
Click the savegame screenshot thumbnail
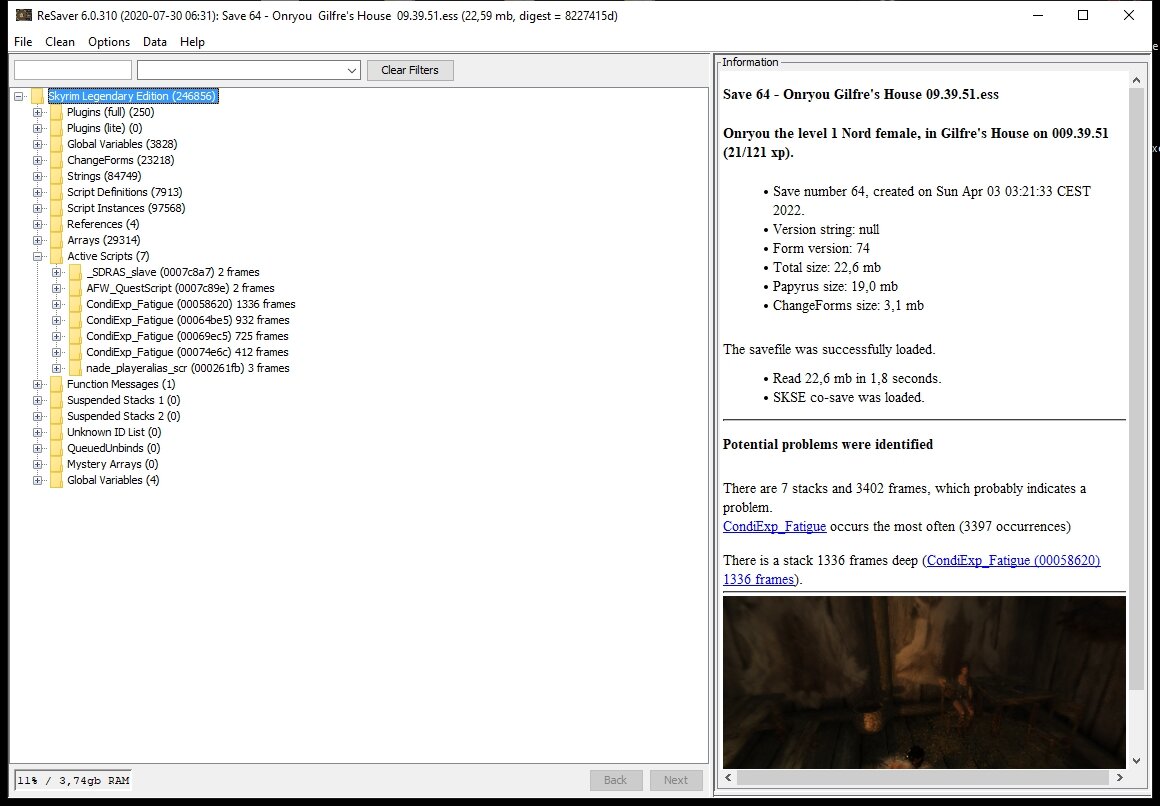924,682
